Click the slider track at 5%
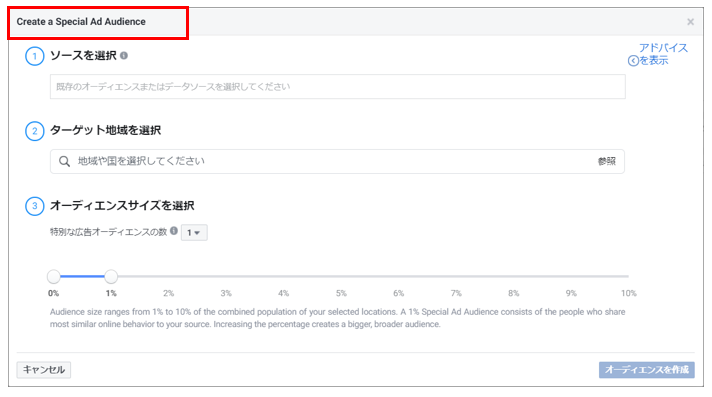Image resolution: width=712 pixels, height=397 pixels. 341,276
